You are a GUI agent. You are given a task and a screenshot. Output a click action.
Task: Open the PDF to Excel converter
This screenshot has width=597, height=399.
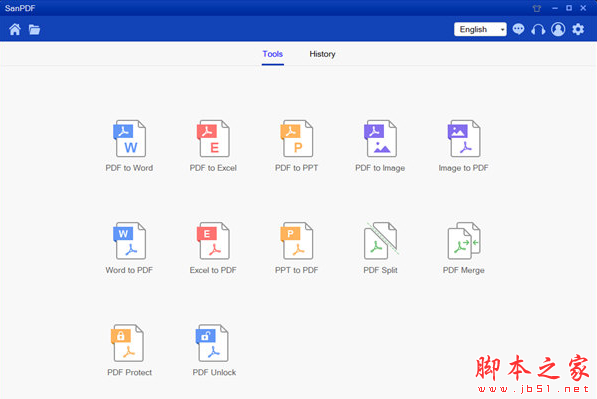[213, 145]
